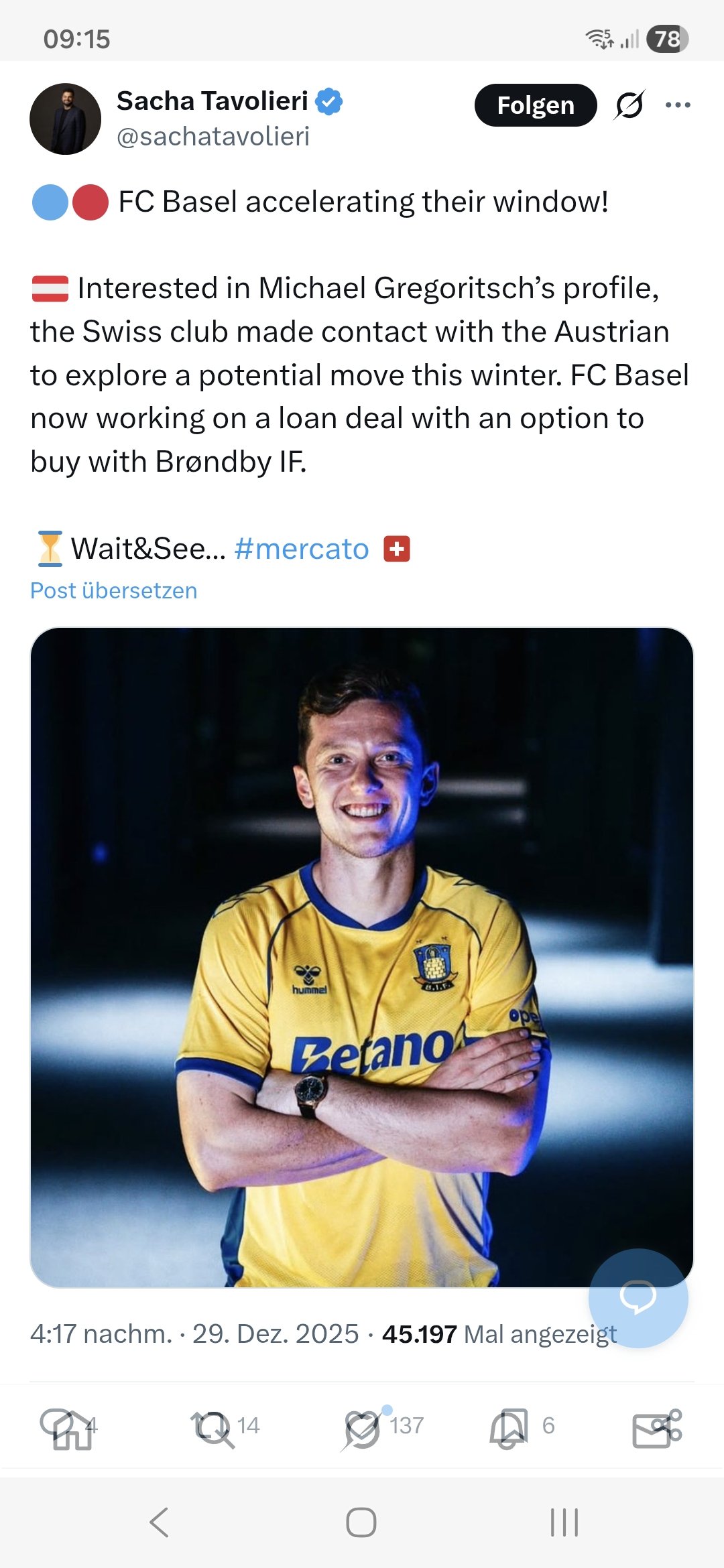The width and height of the screenshot is (724, 1568).
Task: Tap the blue verified badge
Action: click(329, 101)
